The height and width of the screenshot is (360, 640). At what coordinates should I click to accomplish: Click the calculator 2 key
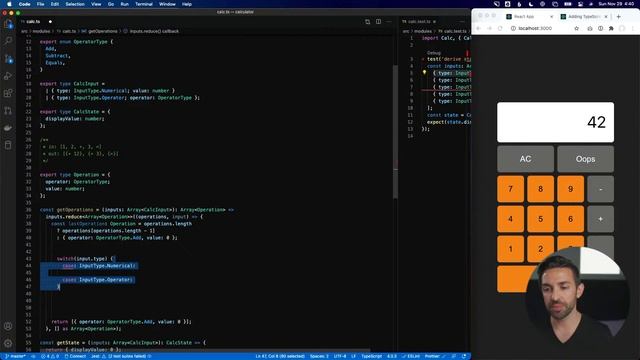point(540,249)
